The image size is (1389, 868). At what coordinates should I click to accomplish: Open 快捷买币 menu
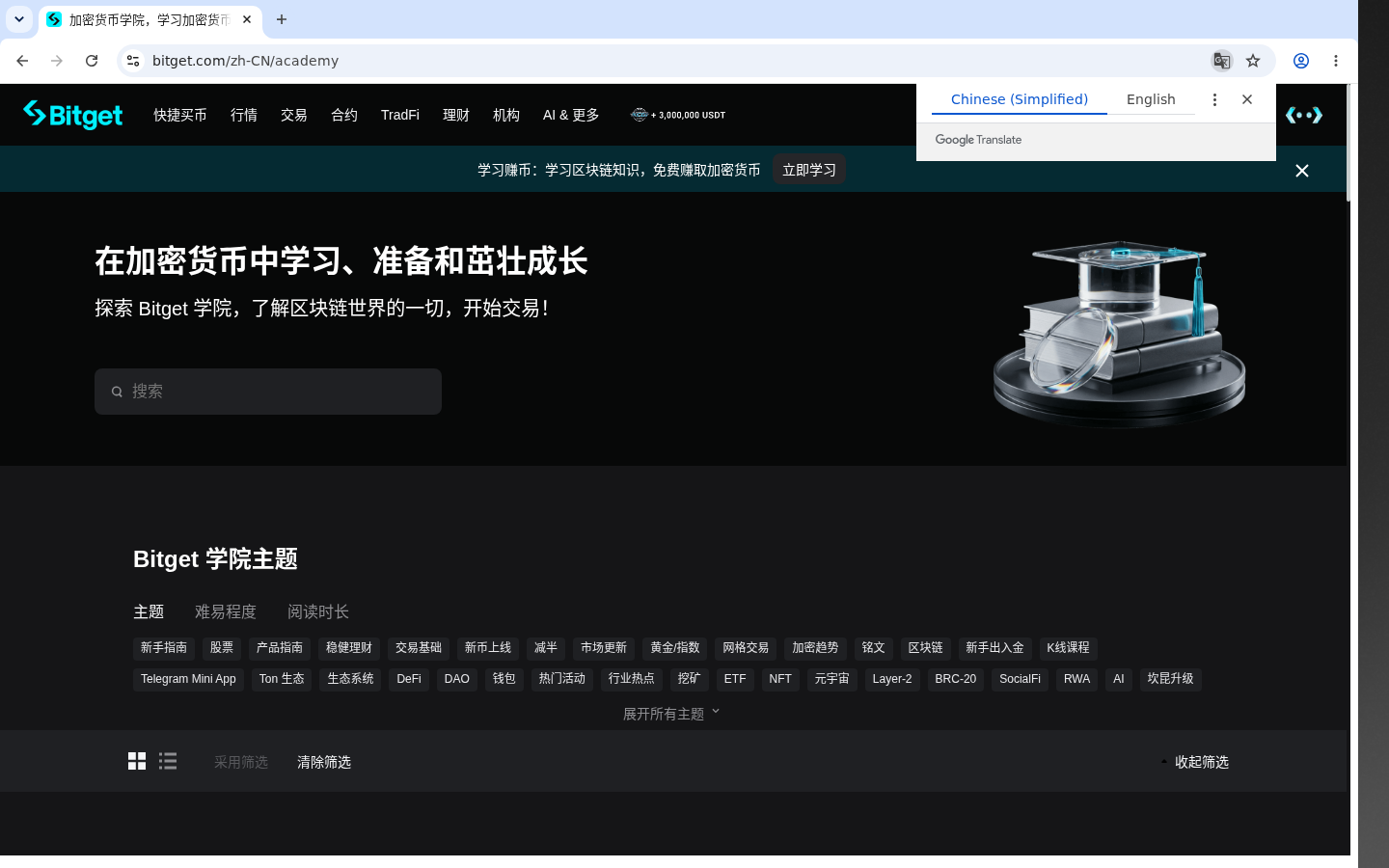pyautogui.click(x=180, y=115)
